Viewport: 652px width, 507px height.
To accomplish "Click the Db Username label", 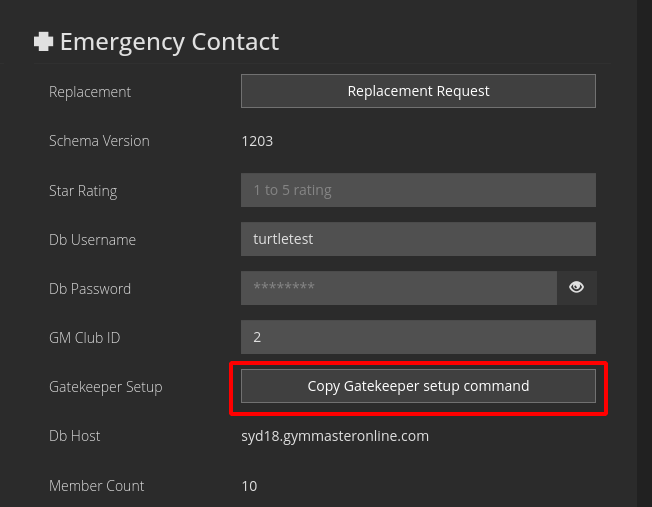I will (x=92, y=240).
